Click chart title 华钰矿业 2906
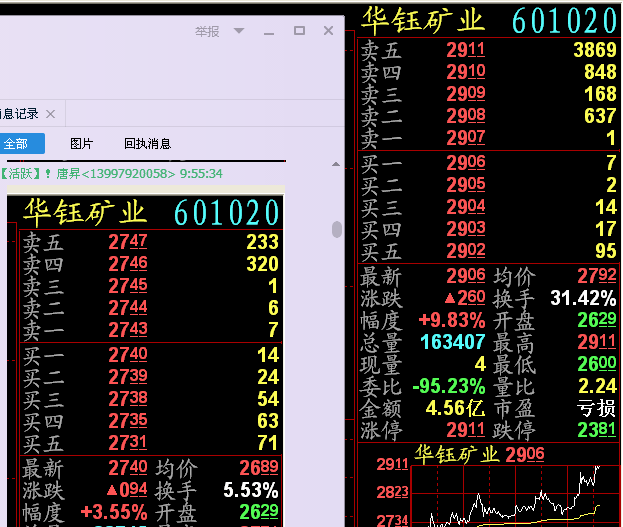 point(479,454)
